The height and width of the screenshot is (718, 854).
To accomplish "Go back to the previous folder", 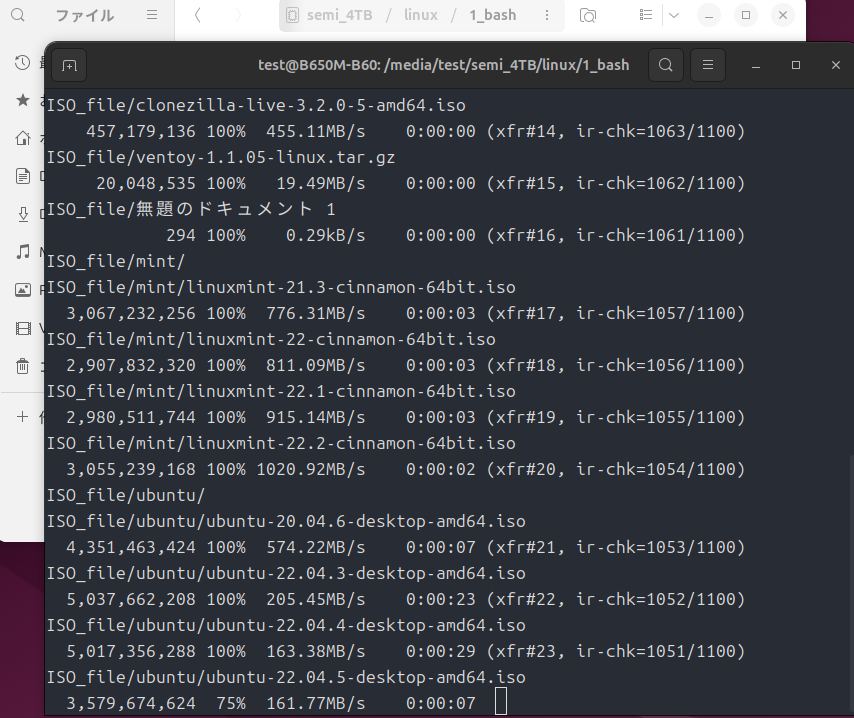I will click(198, 16).
